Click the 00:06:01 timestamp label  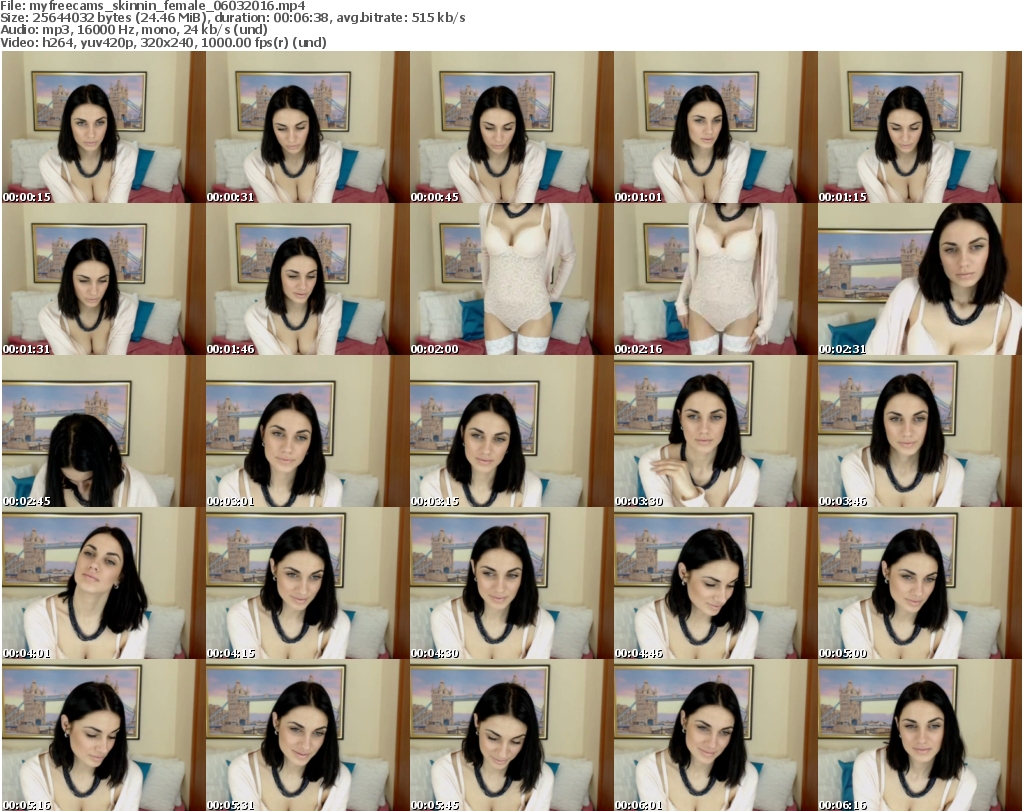pyautogui.click(x=639, y=804)
